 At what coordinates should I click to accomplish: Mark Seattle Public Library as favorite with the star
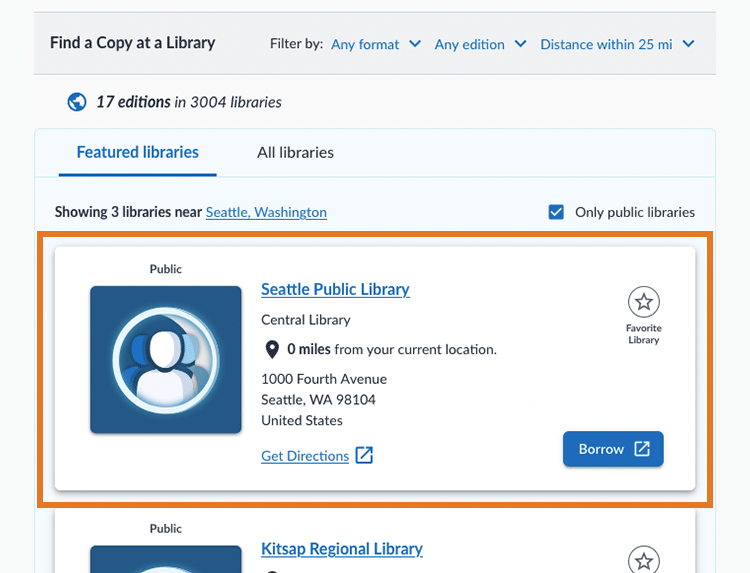point(644,301)
